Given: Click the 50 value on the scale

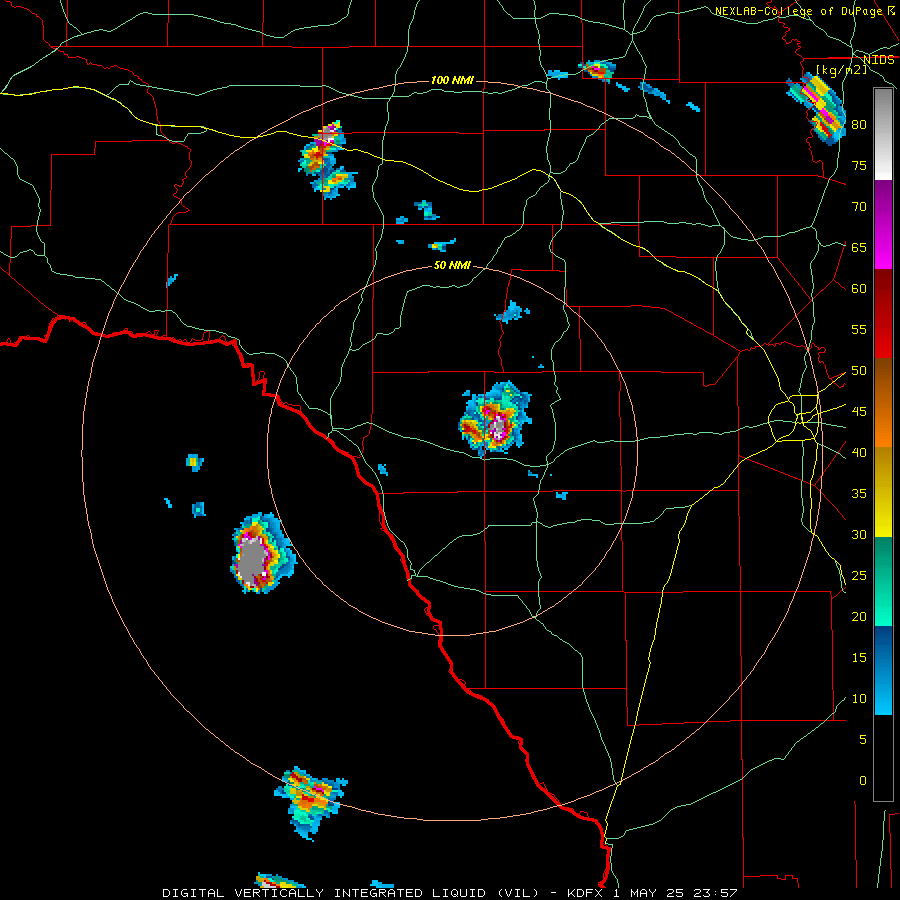Looking at the screenshot, I should (x=859, y=371).
